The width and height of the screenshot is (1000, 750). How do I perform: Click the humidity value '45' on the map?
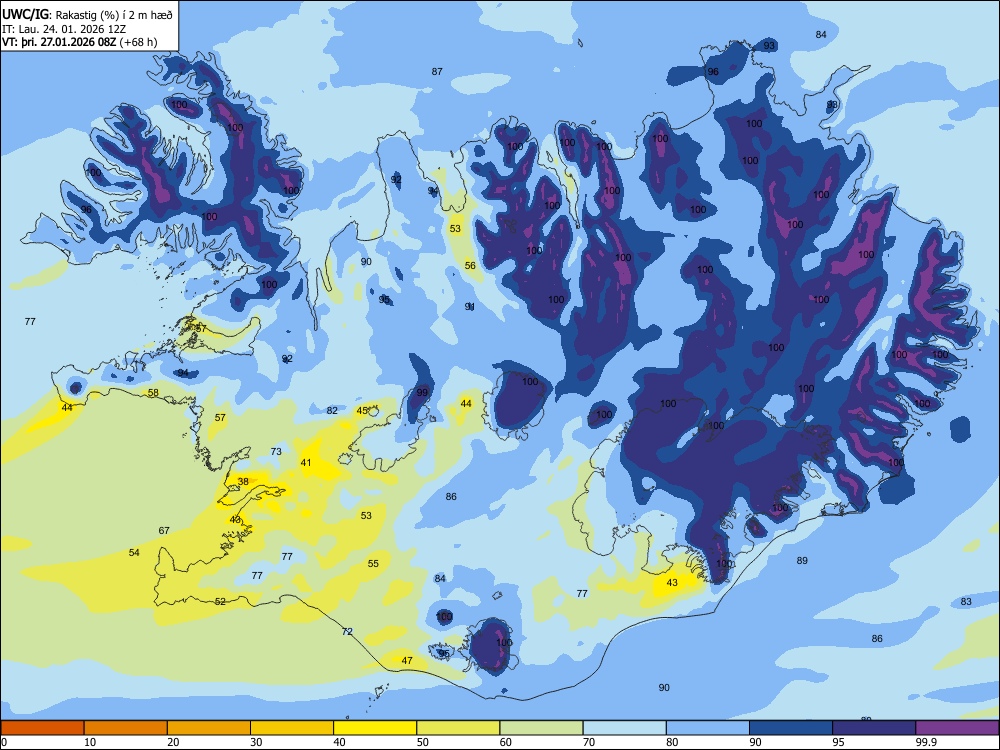click(362, 411)
